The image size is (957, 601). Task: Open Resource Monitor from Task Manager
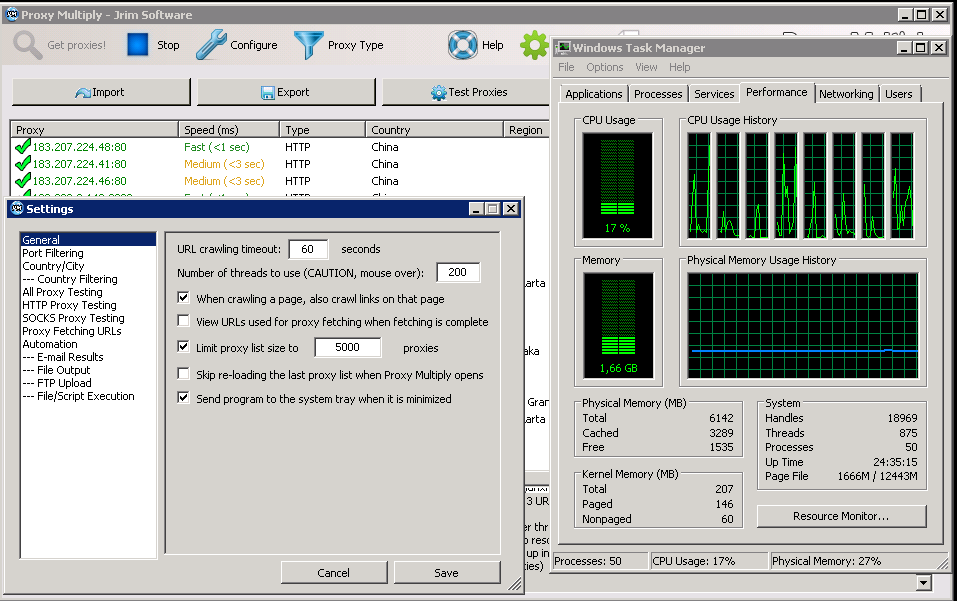[841, 516]
